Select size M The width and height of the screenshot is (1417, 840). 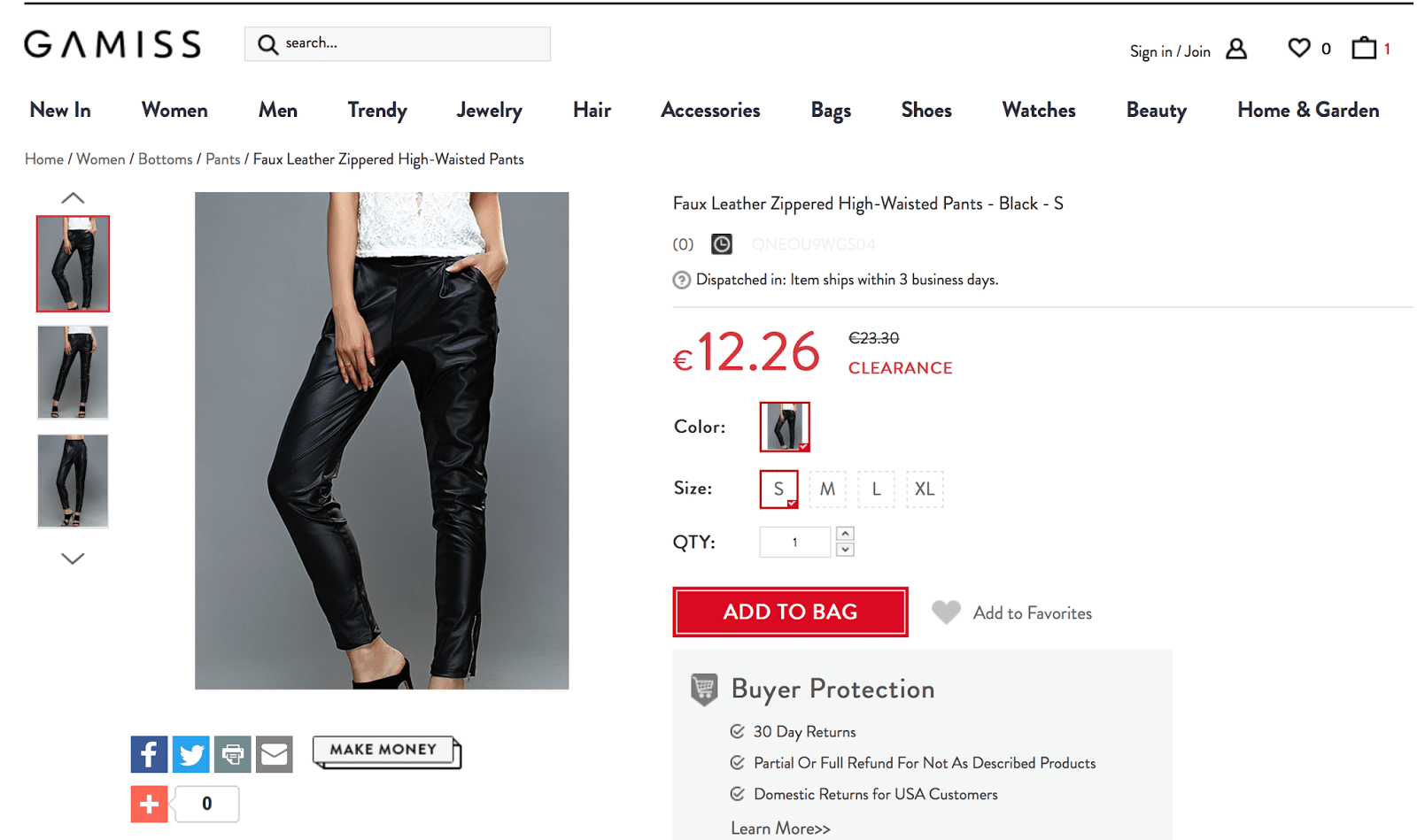coord(827,489)
